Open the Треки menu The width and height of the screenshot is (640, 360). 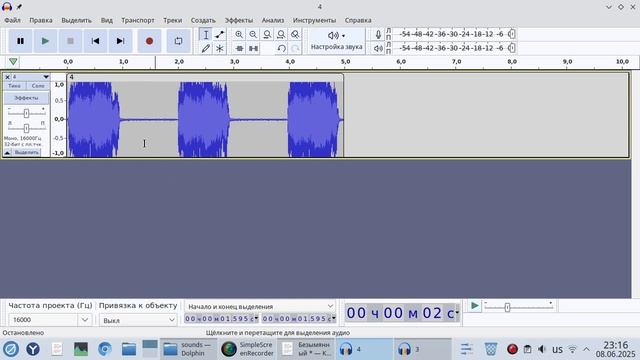(173, 20)
